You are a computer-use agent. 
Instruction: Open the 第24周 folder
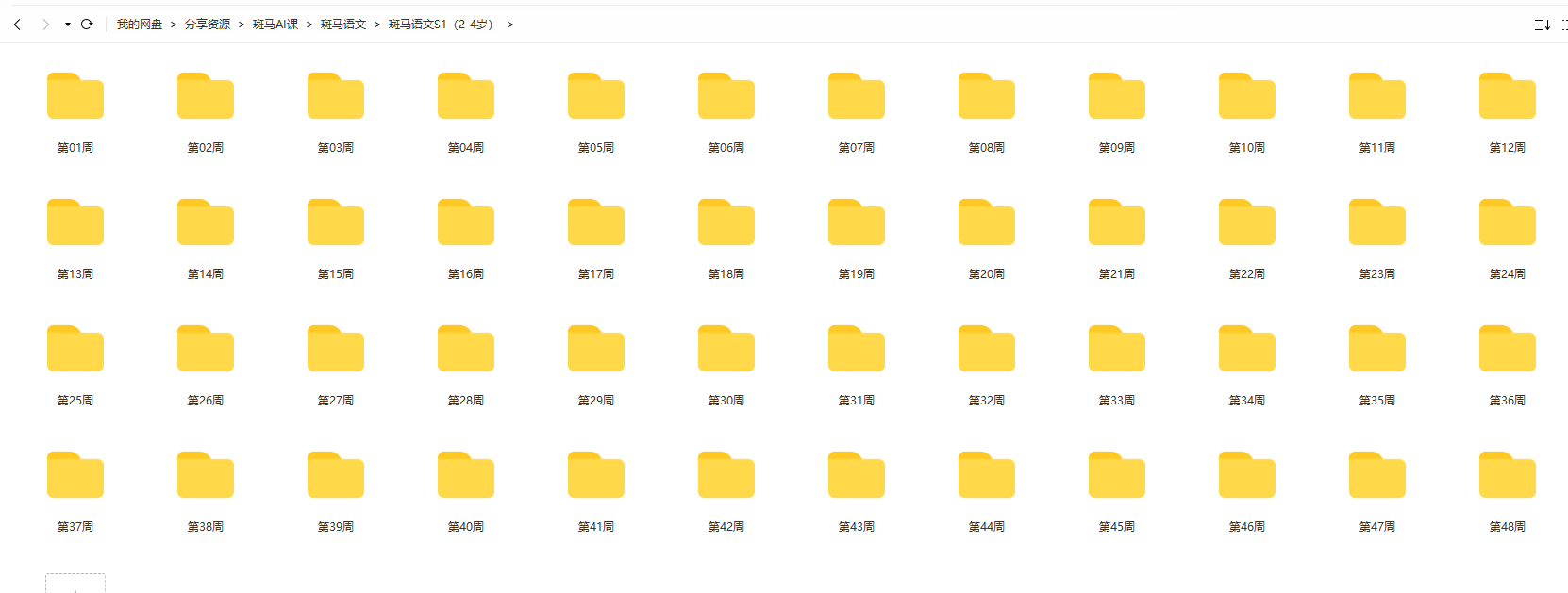[x=1507, y=223]
